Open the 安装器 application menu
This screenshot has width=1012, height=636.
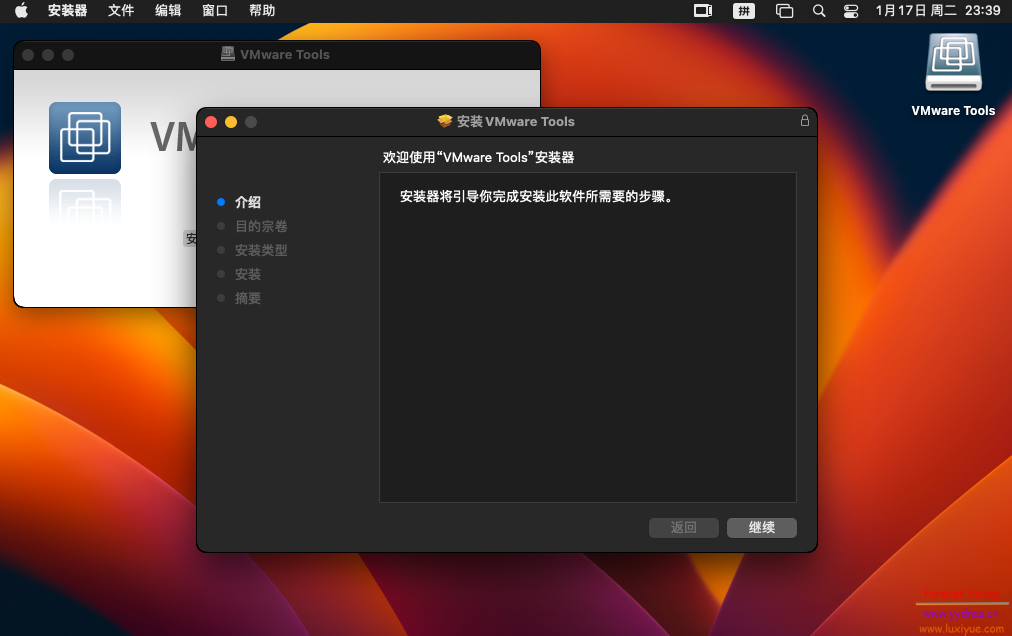point(67,10)
